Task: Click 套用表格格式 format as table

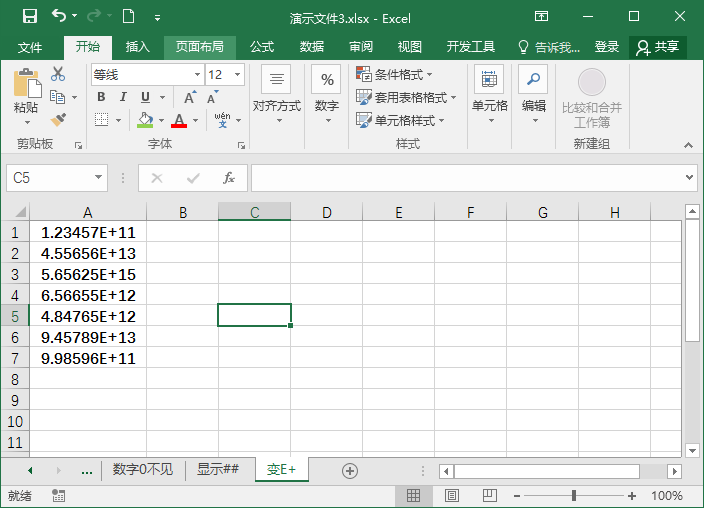Action: pyautogui.click(x=406, y=97)
